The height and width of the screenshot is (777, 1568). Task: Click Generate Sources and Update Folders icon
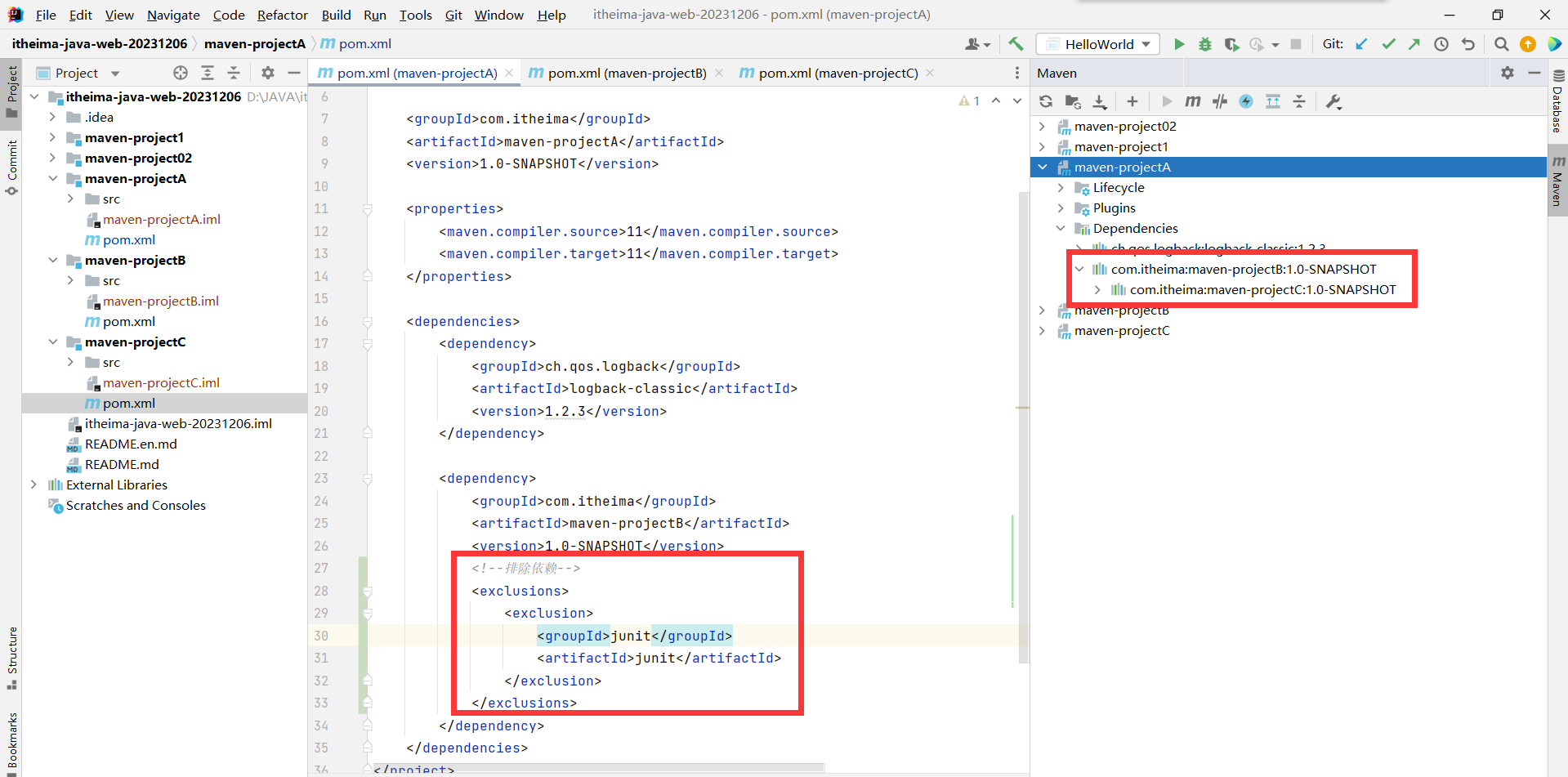1073,101
